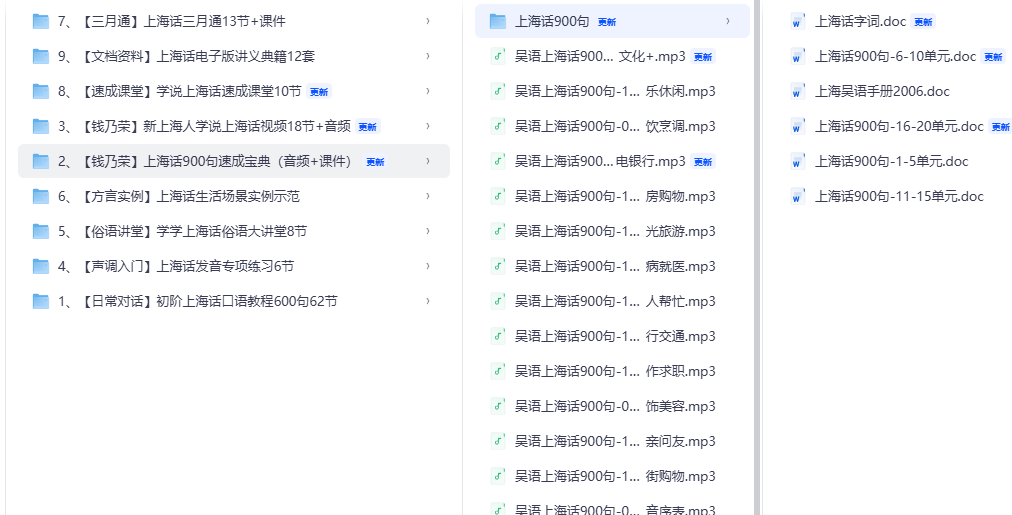Click audio icon of the 房购物.mp3 file
This screenshot has width=1012, height=515.
[497, 196]
